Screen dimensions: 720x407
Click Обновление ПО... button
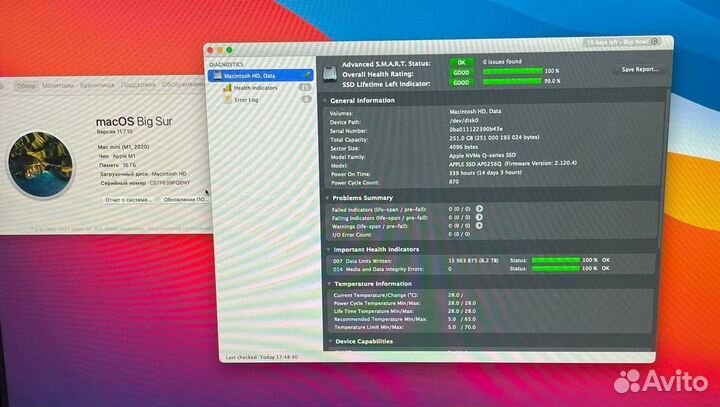[x=185, y=199]
